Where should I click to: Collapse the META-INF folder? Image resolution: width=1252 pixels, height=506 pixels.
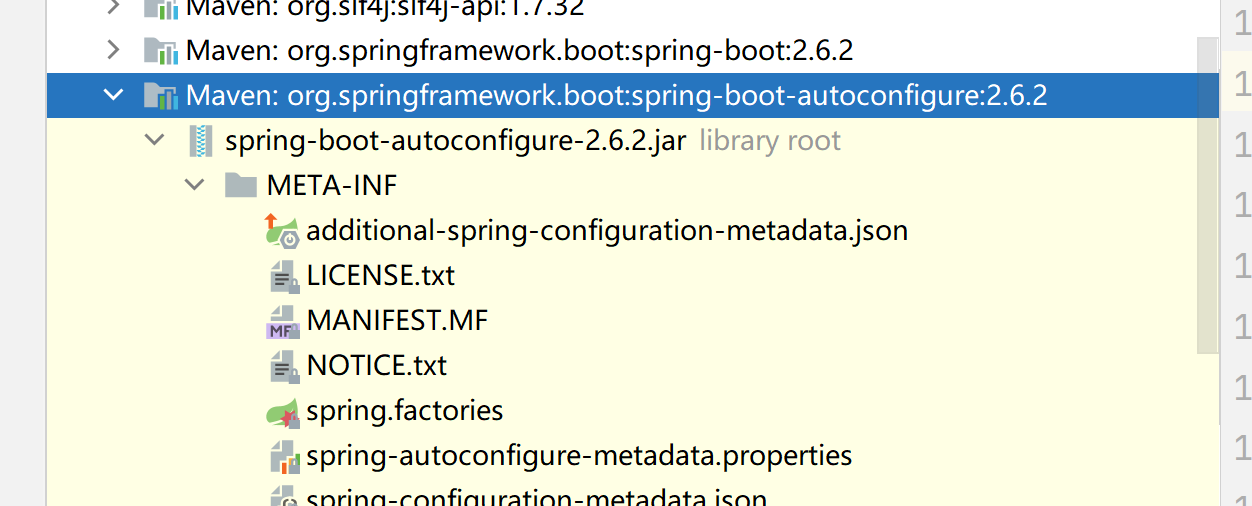pos(194,185)
